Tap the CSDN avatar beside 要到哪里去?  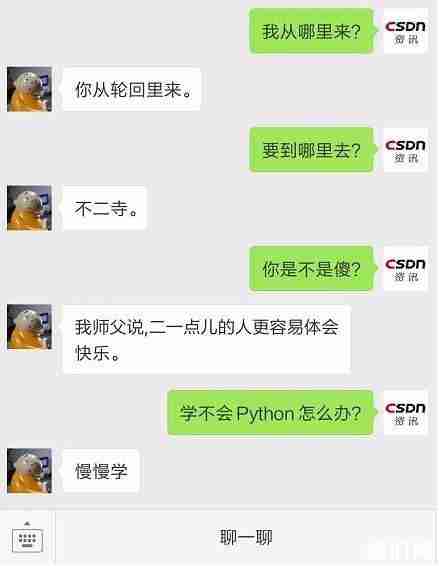405,150
